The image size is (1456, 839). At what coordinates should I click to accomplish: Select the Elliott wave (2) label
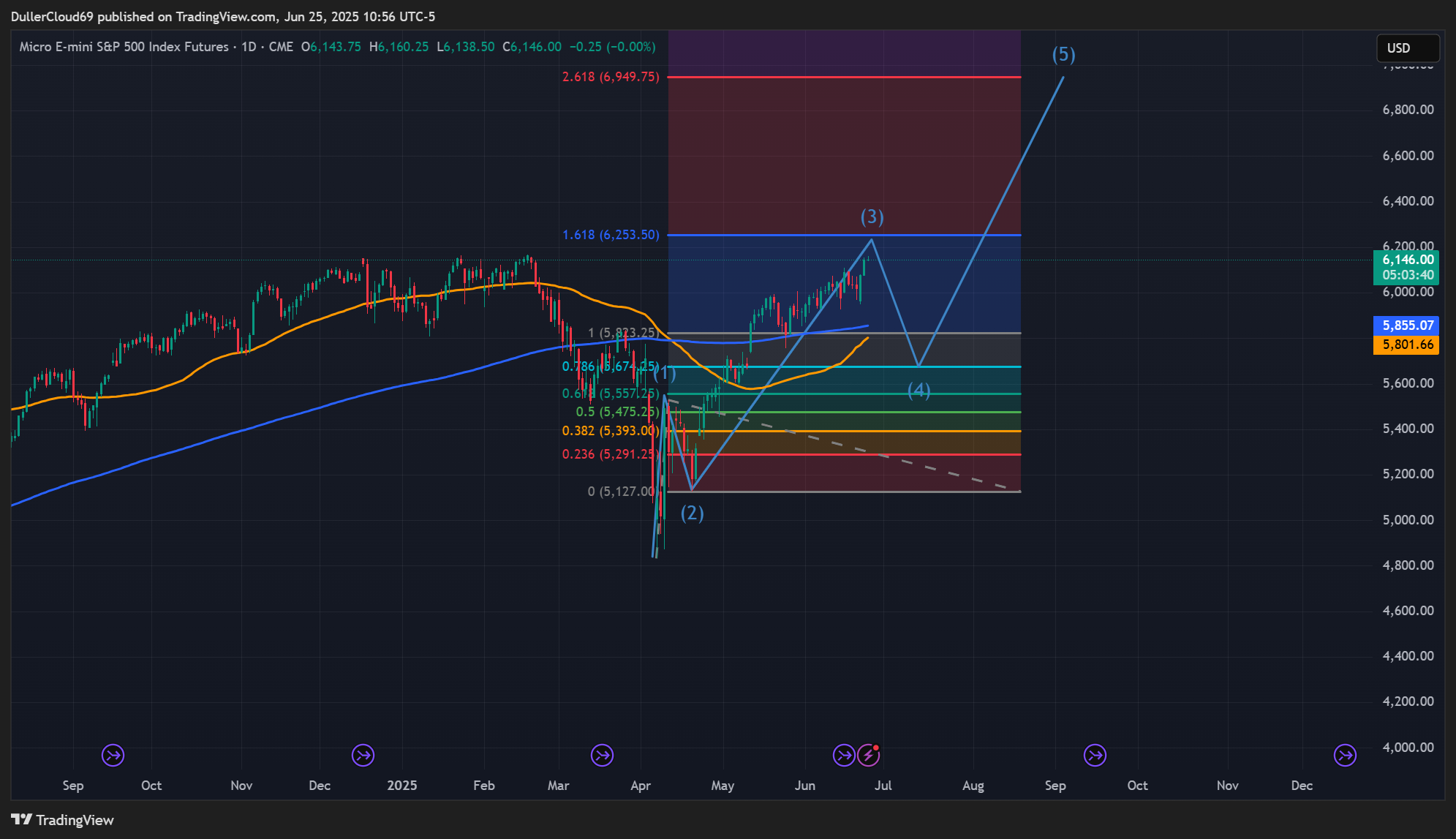coord(692,513)
